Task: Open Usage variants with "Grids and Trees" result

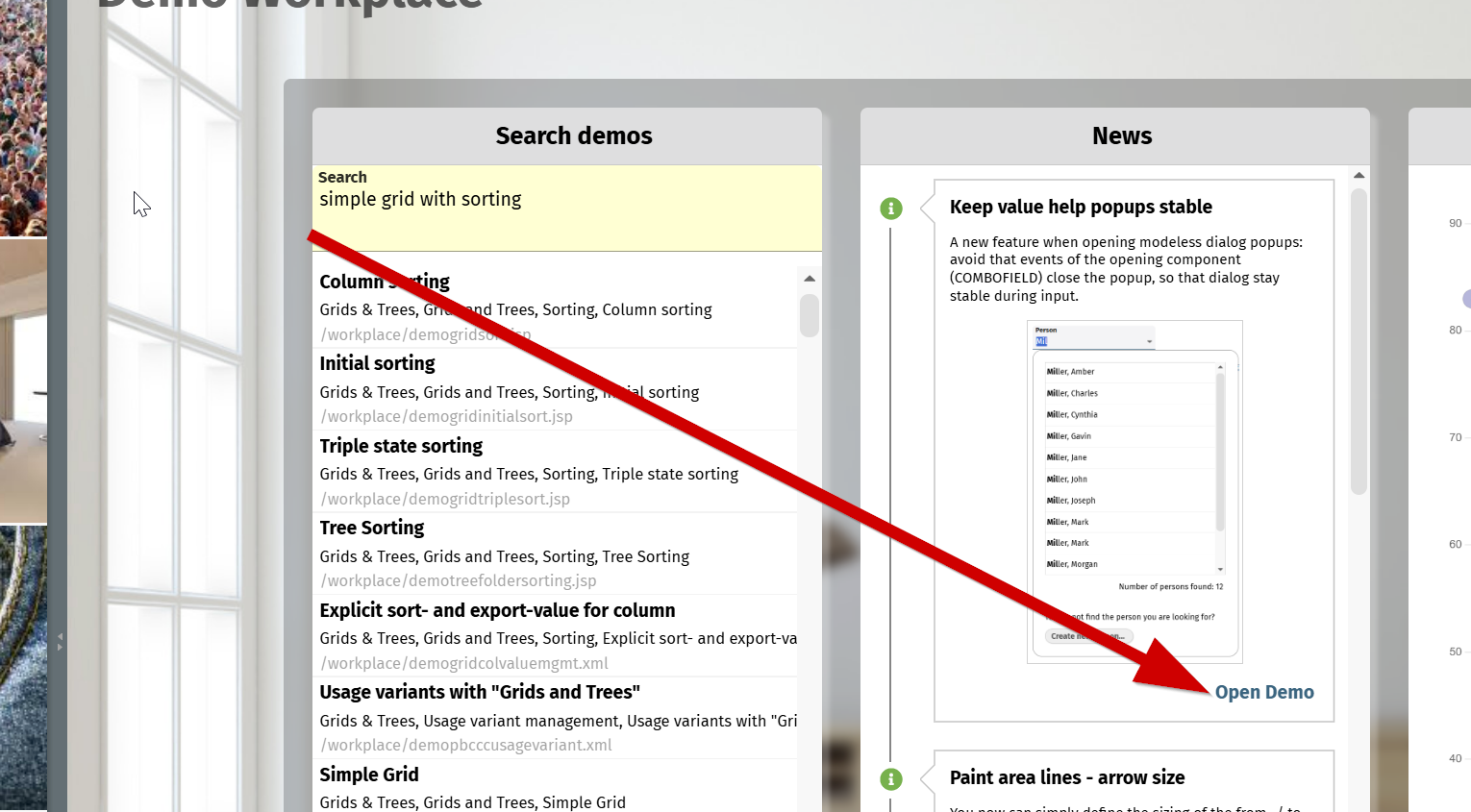Action: click(479, 692)
